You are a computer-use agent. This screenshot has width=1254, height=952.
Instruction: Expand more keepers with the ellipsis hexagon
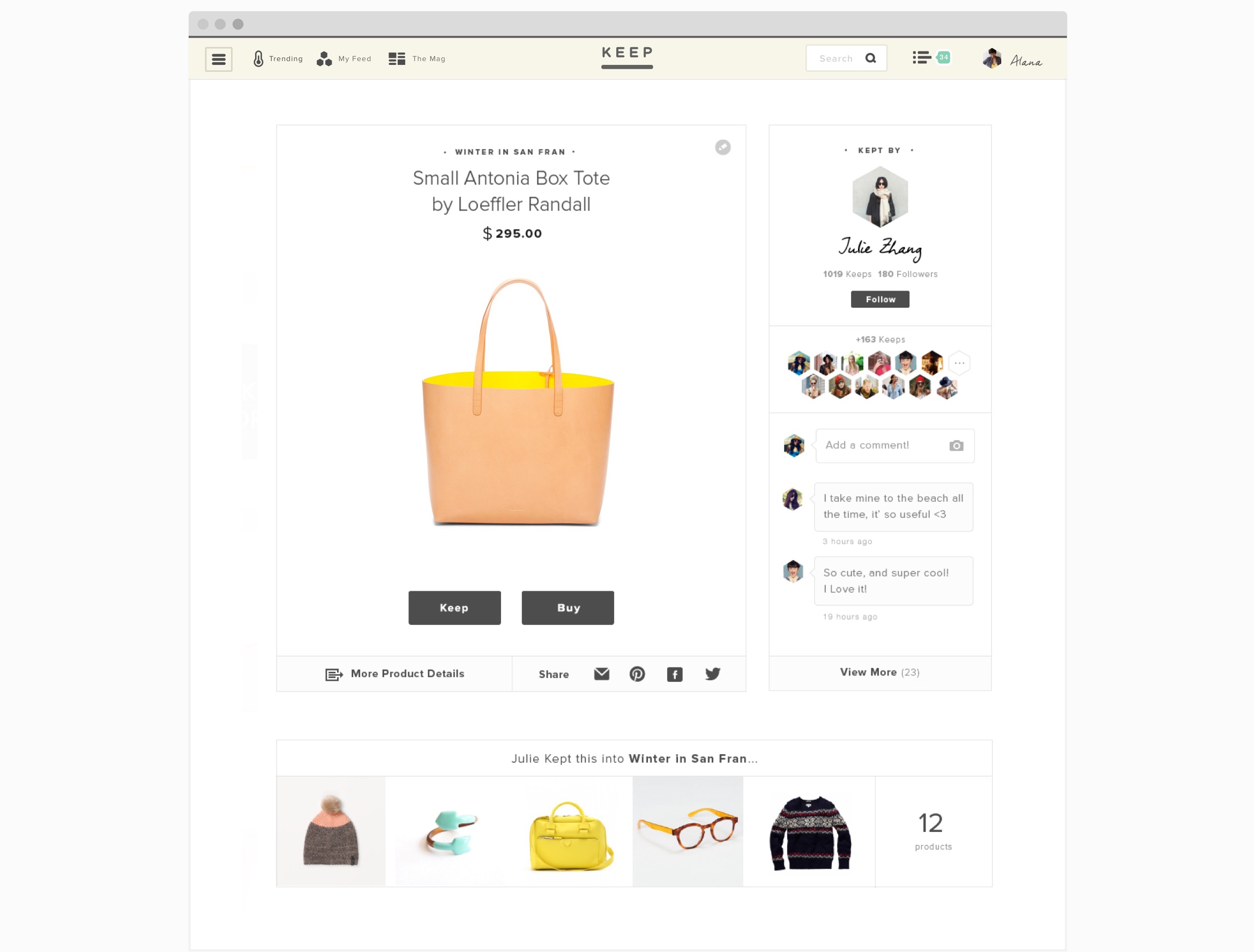959,363
